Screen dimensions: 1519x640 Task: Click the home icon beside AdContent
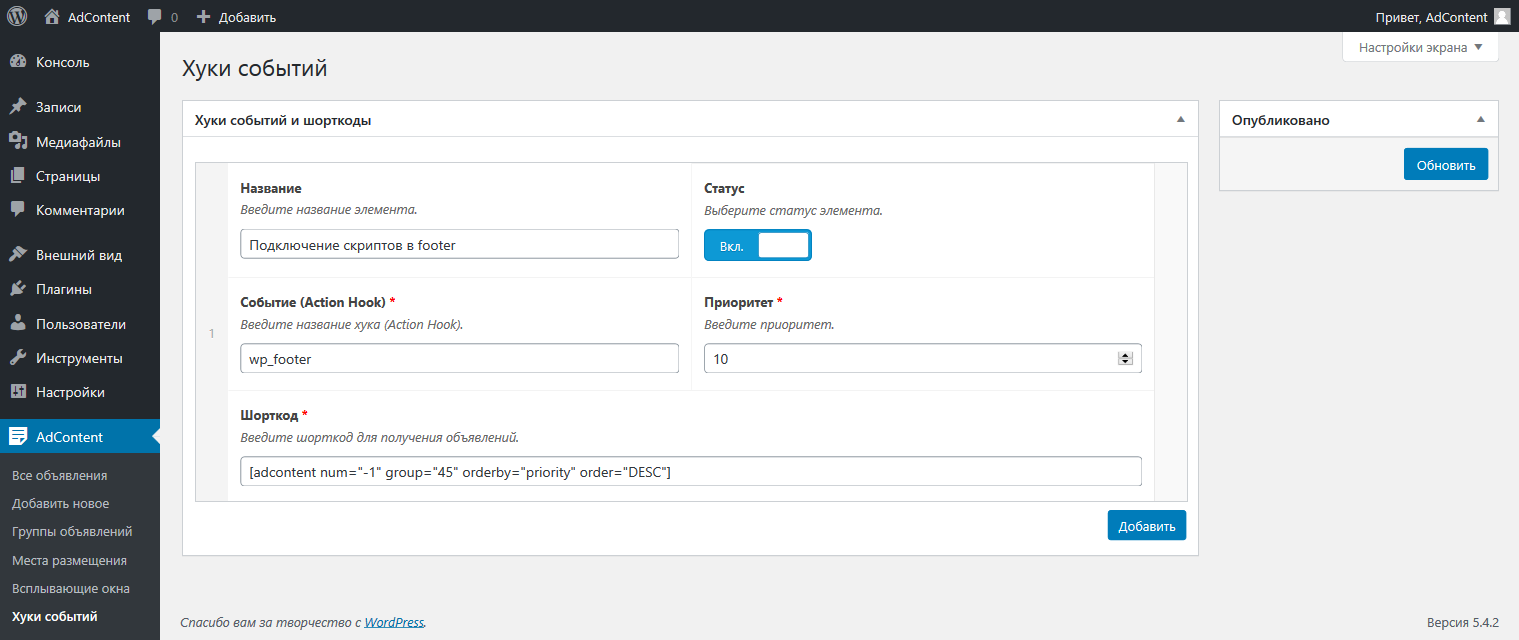[53, 16]
